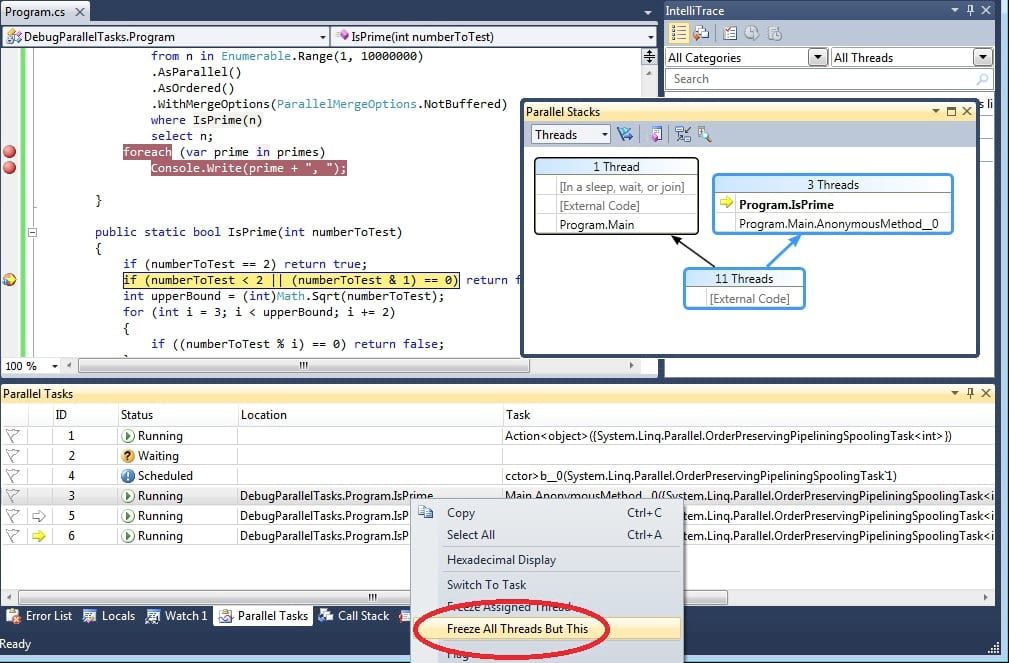Click the IntelliTrace Search field
Screen dimensions: 1009x663
820,79
